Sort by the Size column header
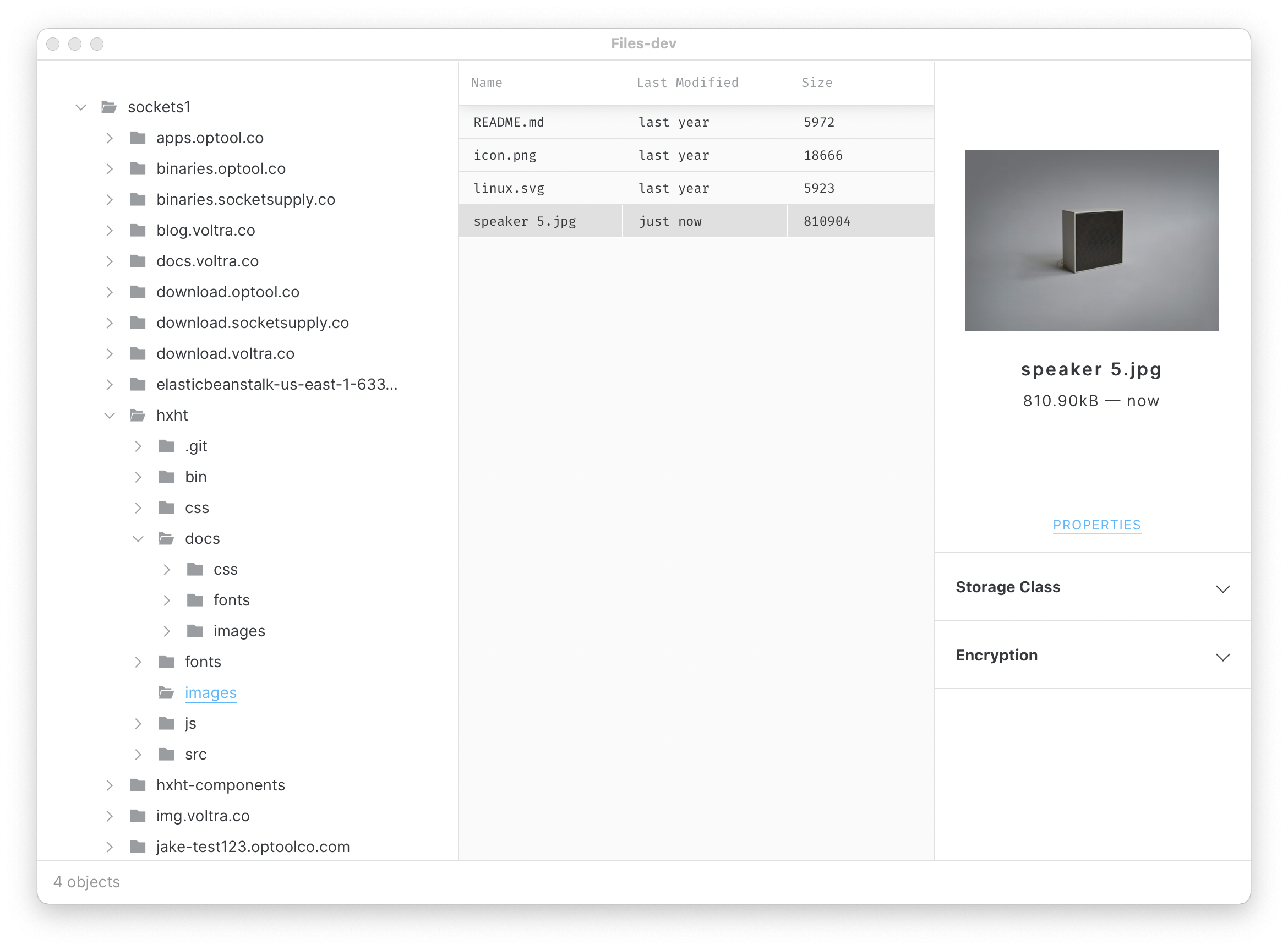This screenshot has width=1288, height=950. pyautogui.click(x=817, y=83)
